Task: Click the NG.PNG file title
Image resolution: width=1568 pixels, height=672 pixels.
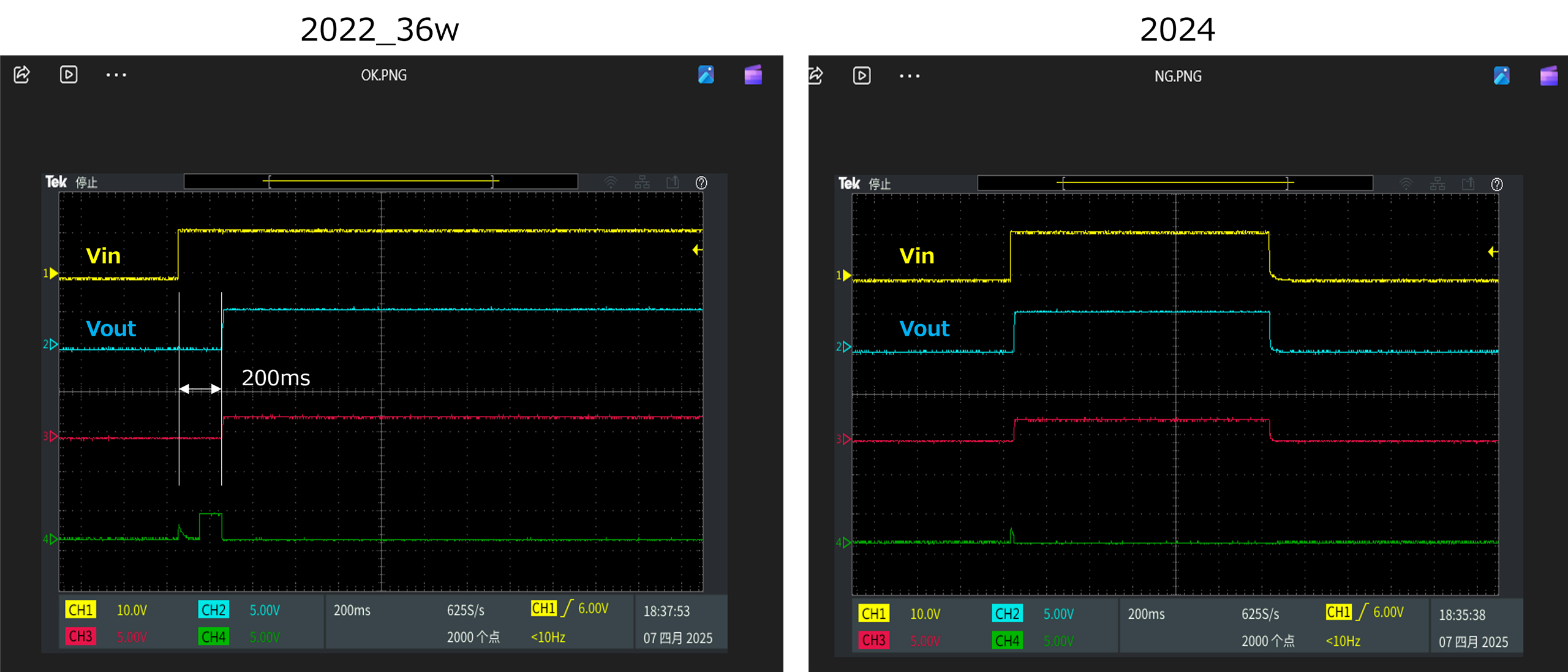Action: [1177, 77]
